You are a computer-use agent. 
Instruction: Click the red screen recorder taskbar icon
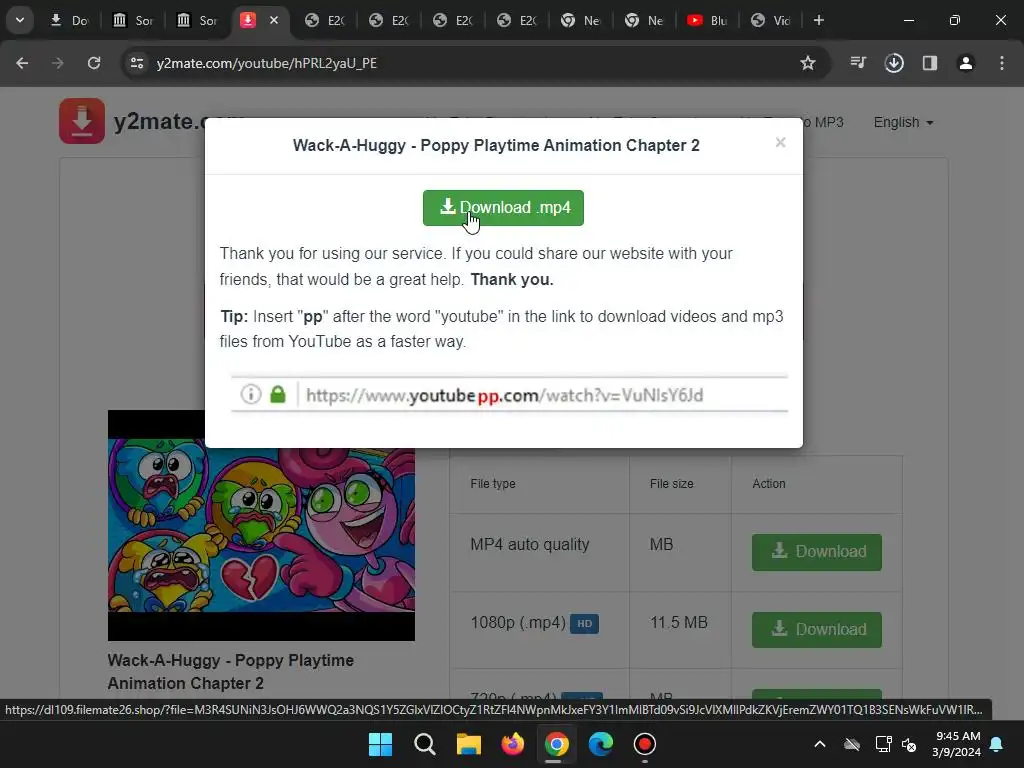[x=645, y=744]
